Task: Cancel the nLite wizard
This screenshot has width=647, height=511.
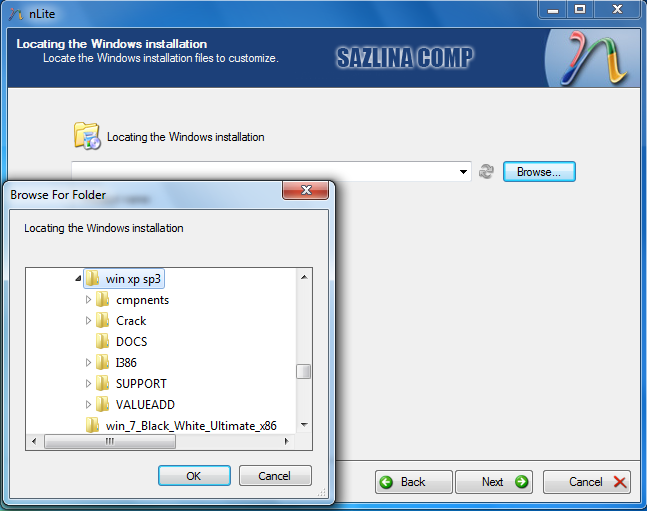Action: pos(587,482)
